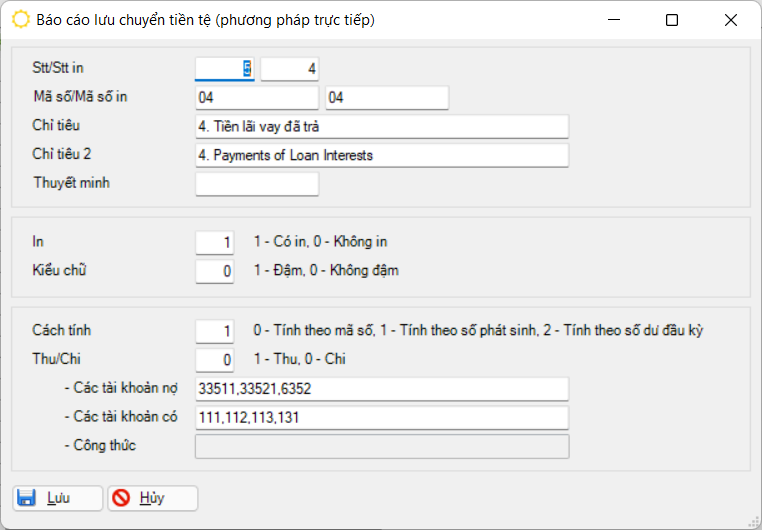Click the Mã số in print code field
Viewport: 762px width, 530px height.
click(386, 97)
